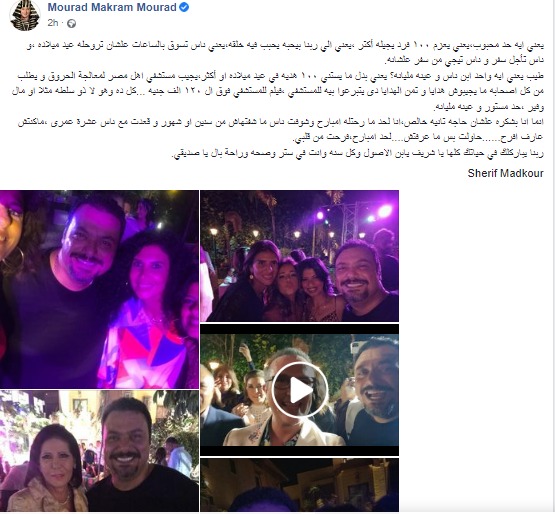Open photo of man beside woman in colorful dress
The width and height of the screenshot is (555, 514).
(x=99, y=289)
